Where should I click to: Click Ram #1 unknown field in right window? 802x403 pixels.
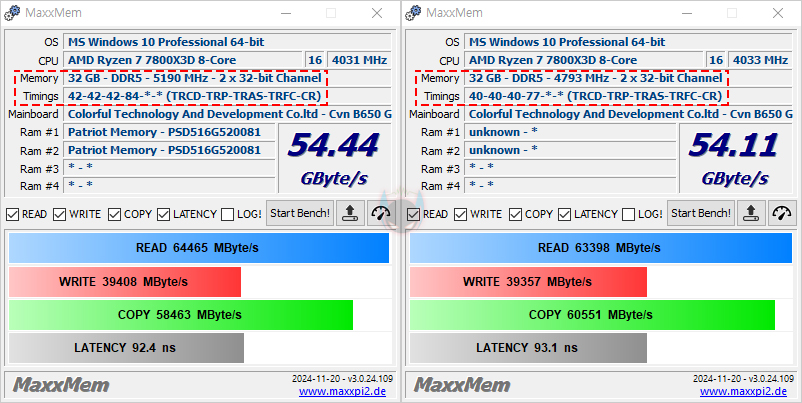coord(570,132)
